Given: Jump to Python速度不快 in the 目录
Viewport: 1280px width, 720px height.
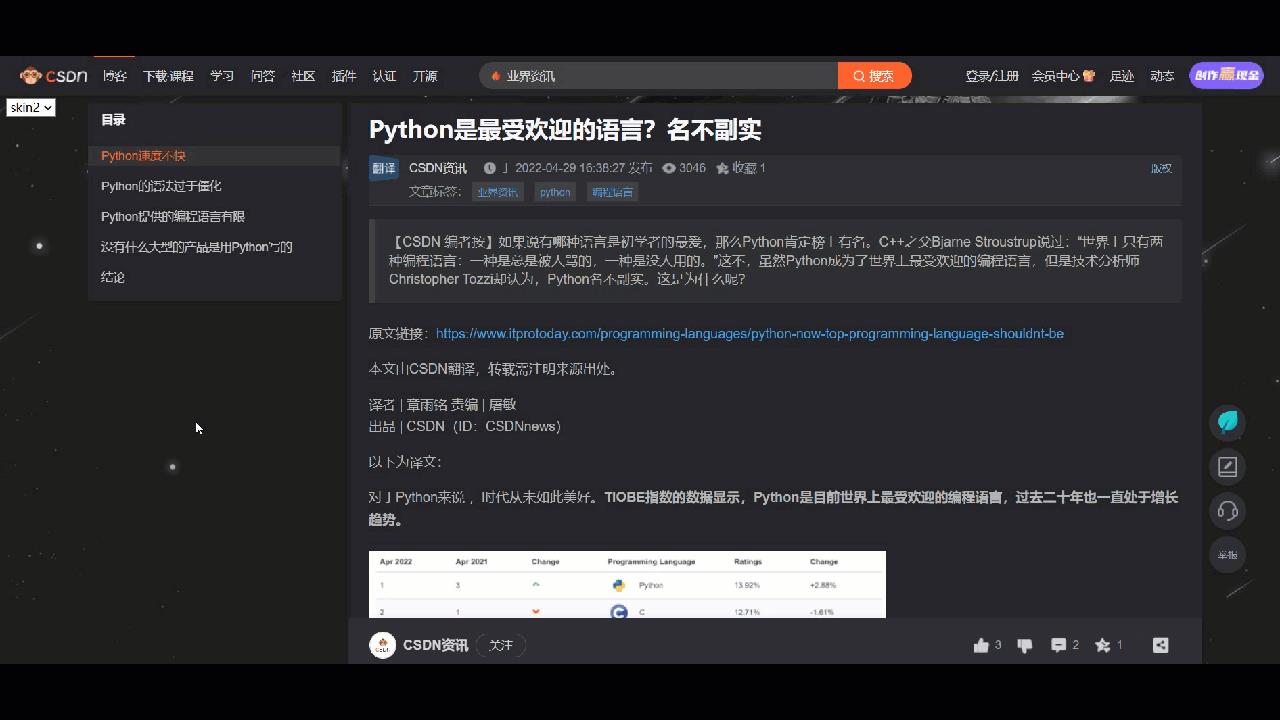Looking at the screenshot, I should point(143,156).
